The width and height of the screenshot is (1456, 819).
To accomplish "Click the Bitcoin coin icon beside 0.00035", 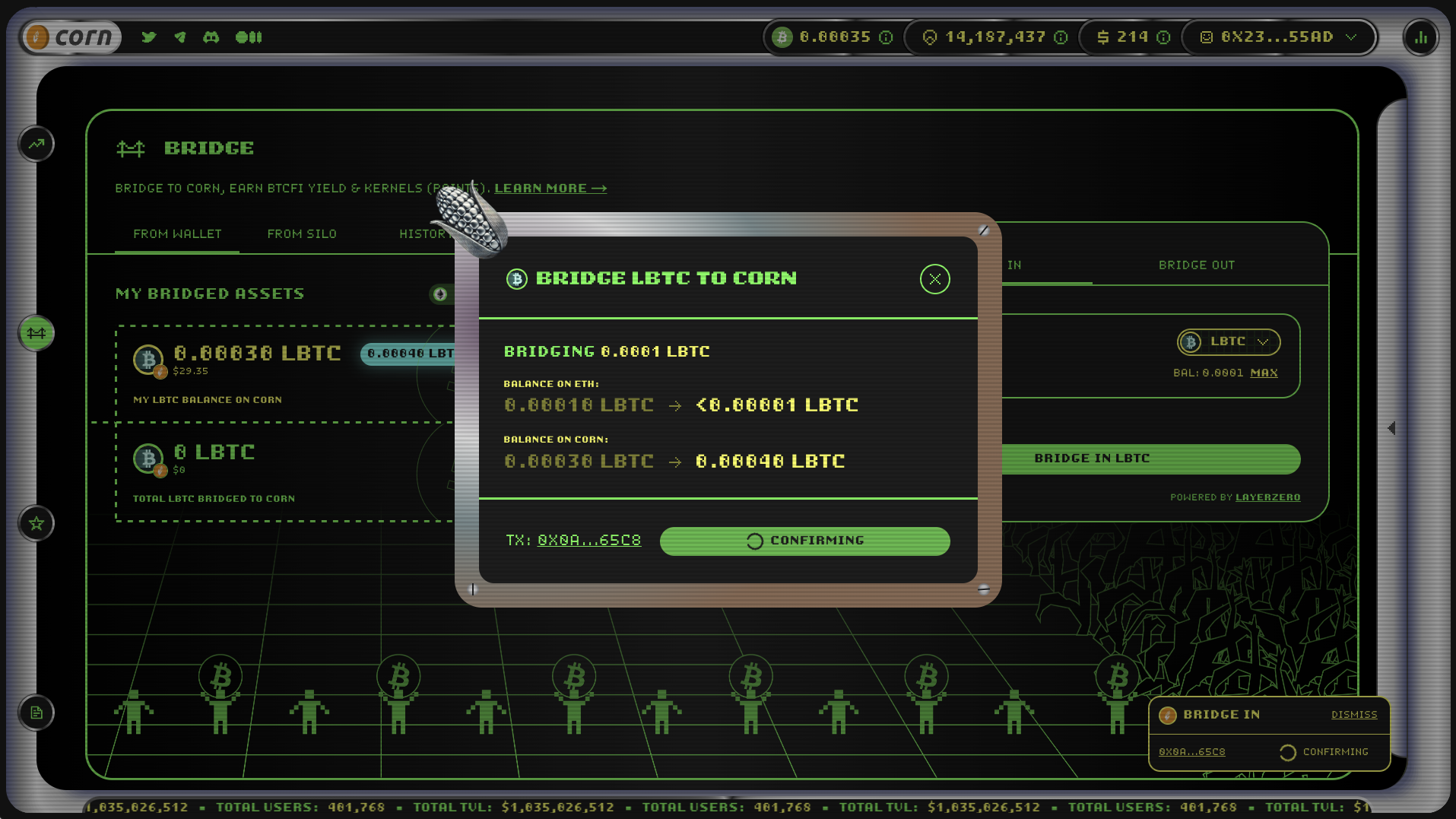I will point(782,37).
